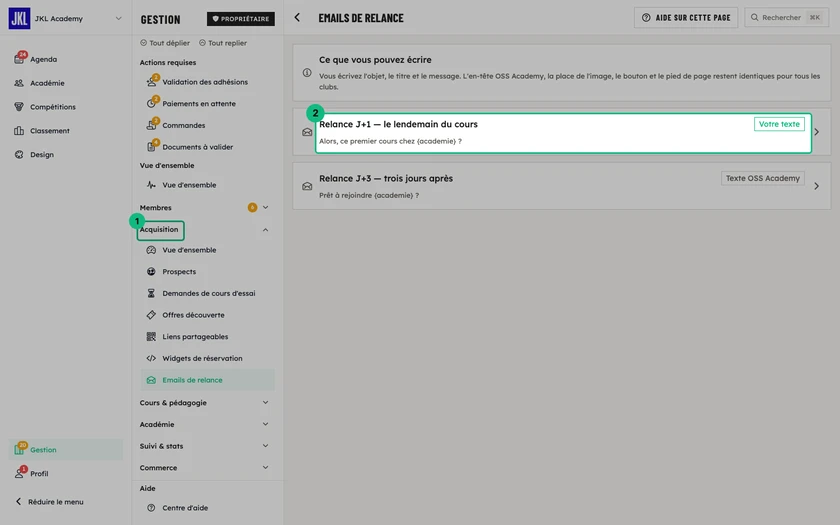Image resolution: width=840 pixels, height=525 pixels.
Task: Click the envelope icon of Relance J+3
Action: click(x=307, y=186)
